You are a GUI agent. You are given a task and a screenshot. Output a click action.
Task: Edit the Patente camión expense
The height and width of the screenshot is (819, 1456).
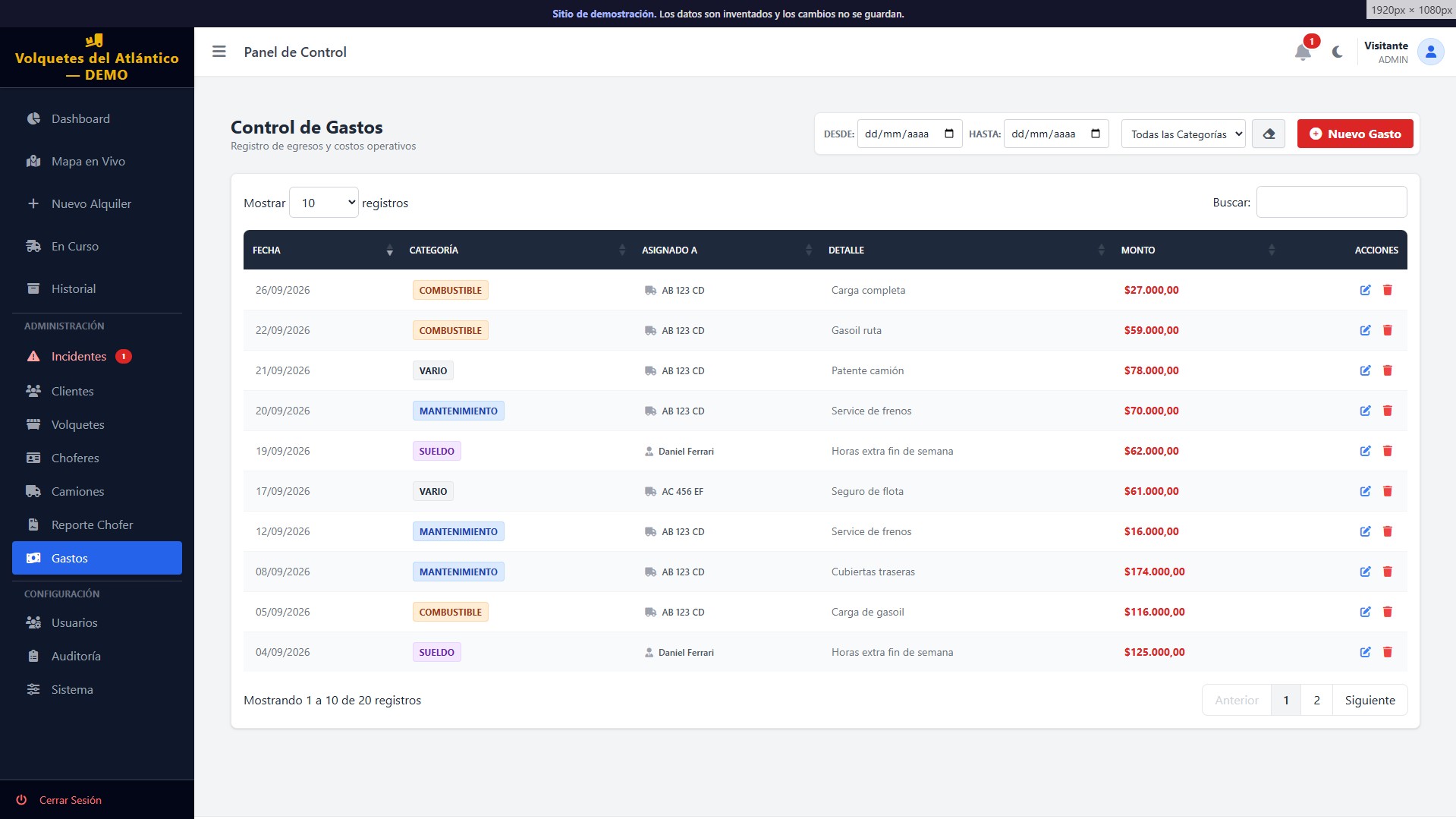1365,370
